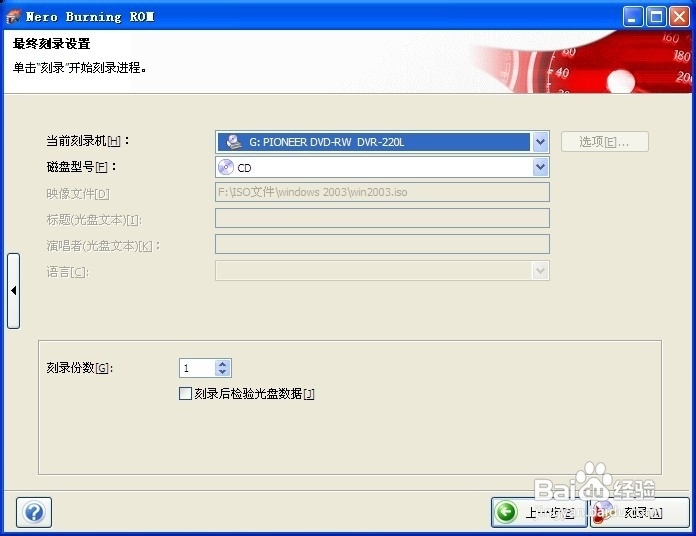Maximize the Nero Burning ROM window
Viewport: 696px width, 536px height.
point(656,17)
